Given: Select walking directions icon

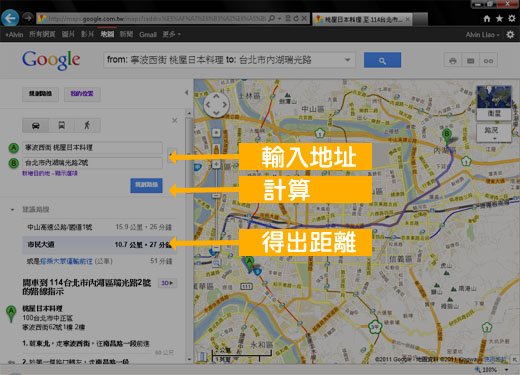Looking at the screenshot, I should 87,126.
